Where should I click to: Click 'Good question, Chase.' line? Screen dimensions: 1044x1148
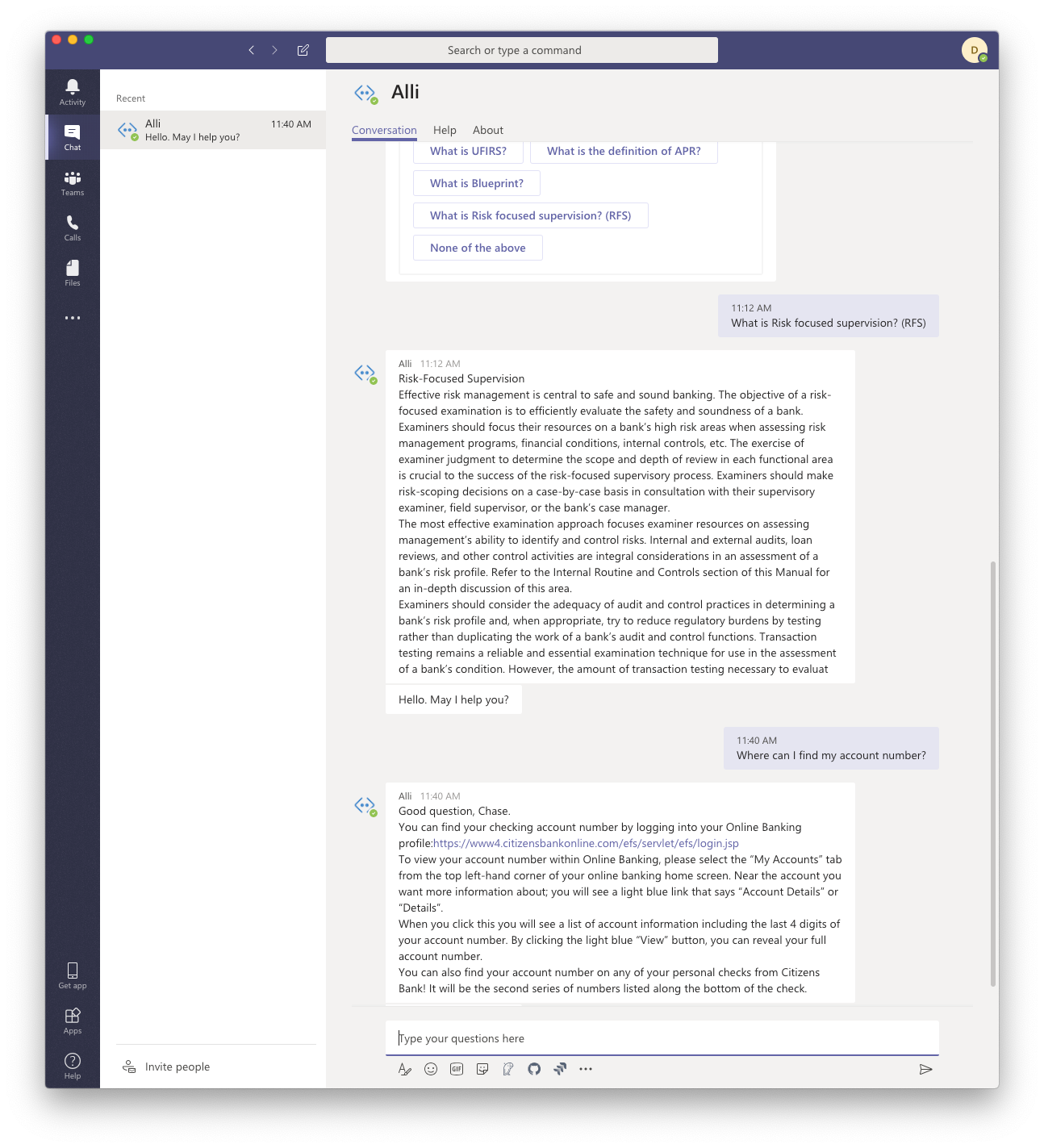(x=454, y=811)
